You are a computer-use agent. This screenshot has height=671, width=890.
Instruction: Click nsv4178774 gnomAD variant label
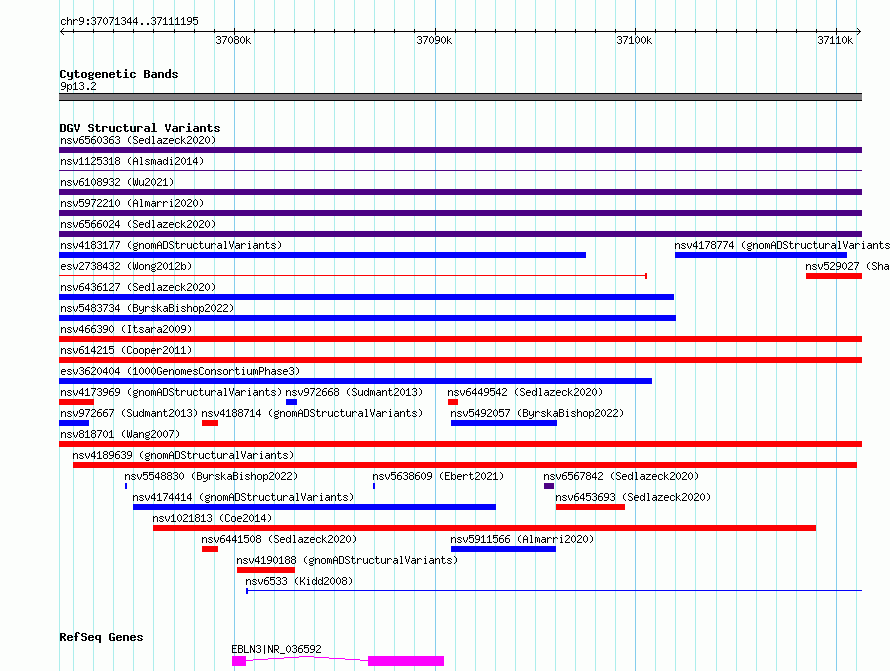point(782,245)
